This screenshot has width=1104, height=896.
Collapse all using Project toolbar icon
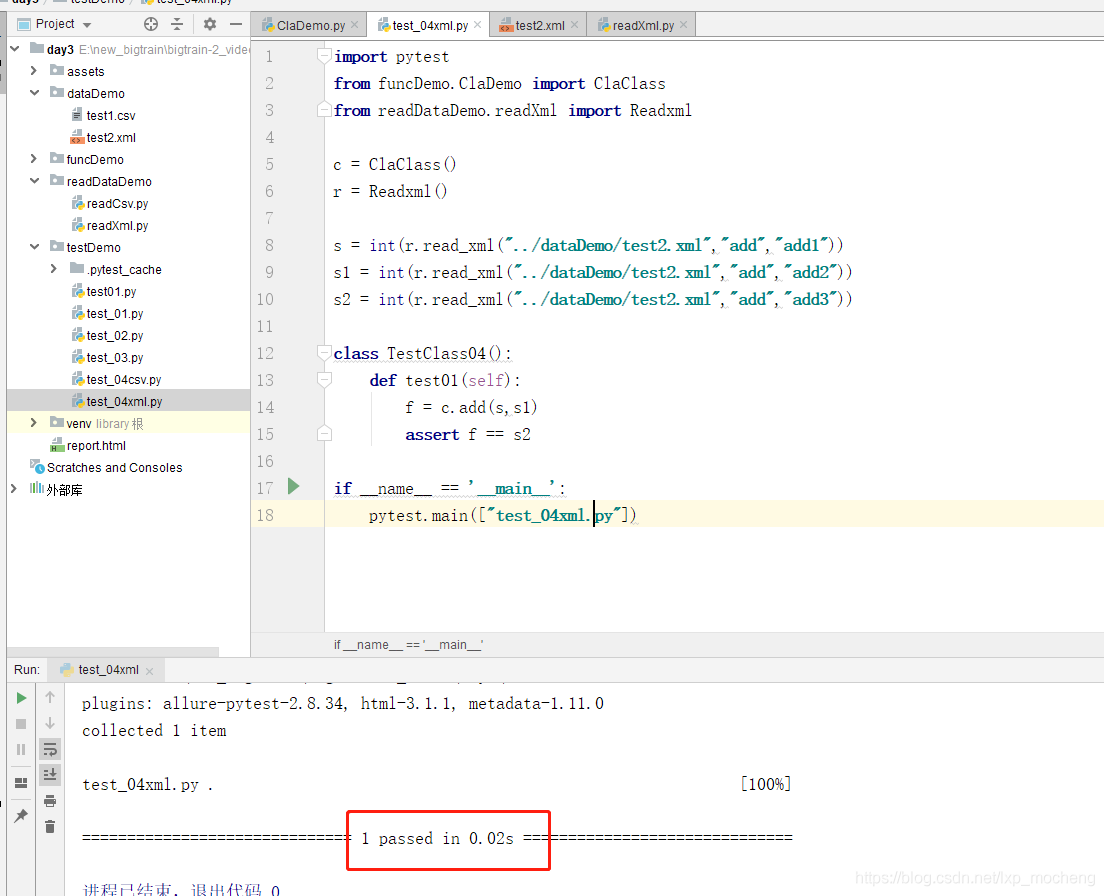[178, 24]
